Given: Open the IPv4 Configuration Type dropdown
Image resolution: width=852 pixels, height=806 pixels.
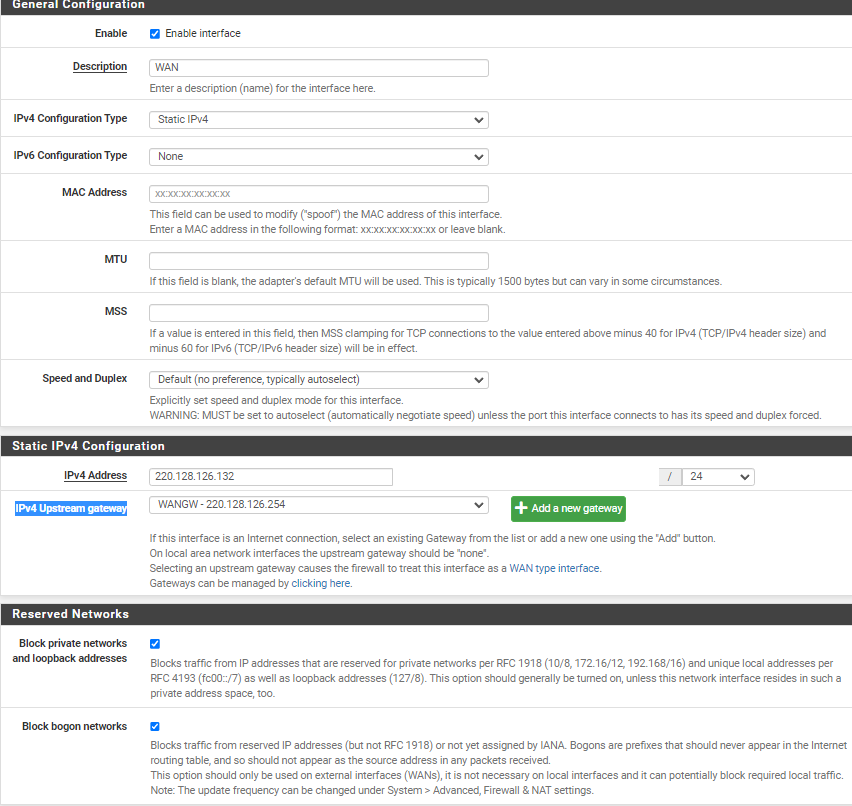Looking at the screenshot, I should [x=318, y=120].
